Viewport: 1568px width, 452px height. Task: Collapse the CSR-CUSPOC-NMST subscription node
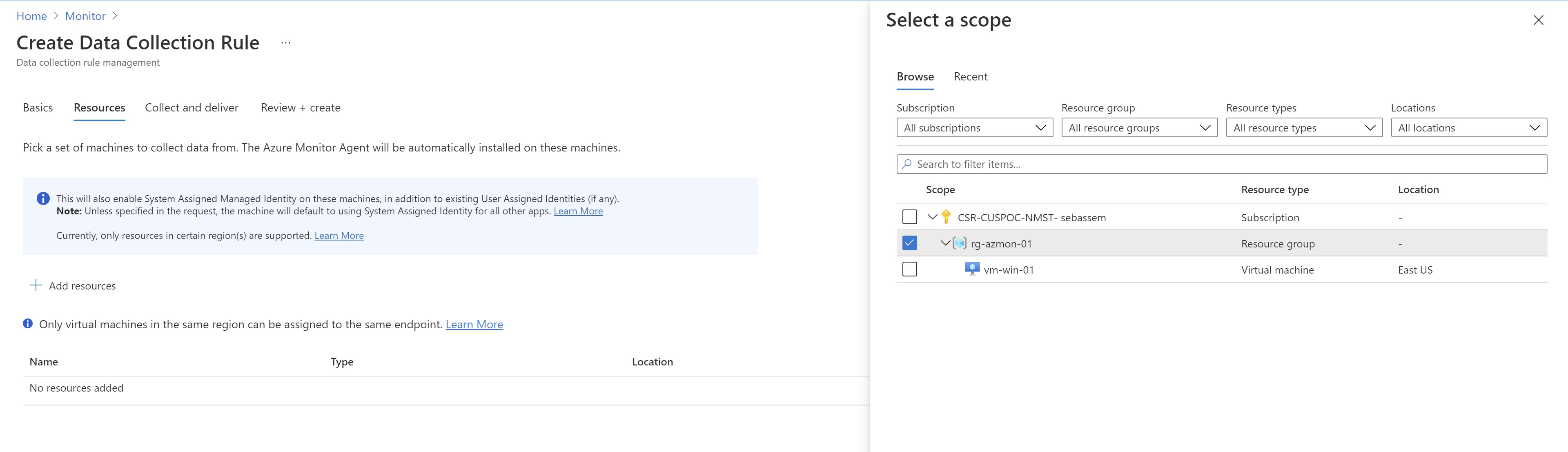(x=932, y=217)
